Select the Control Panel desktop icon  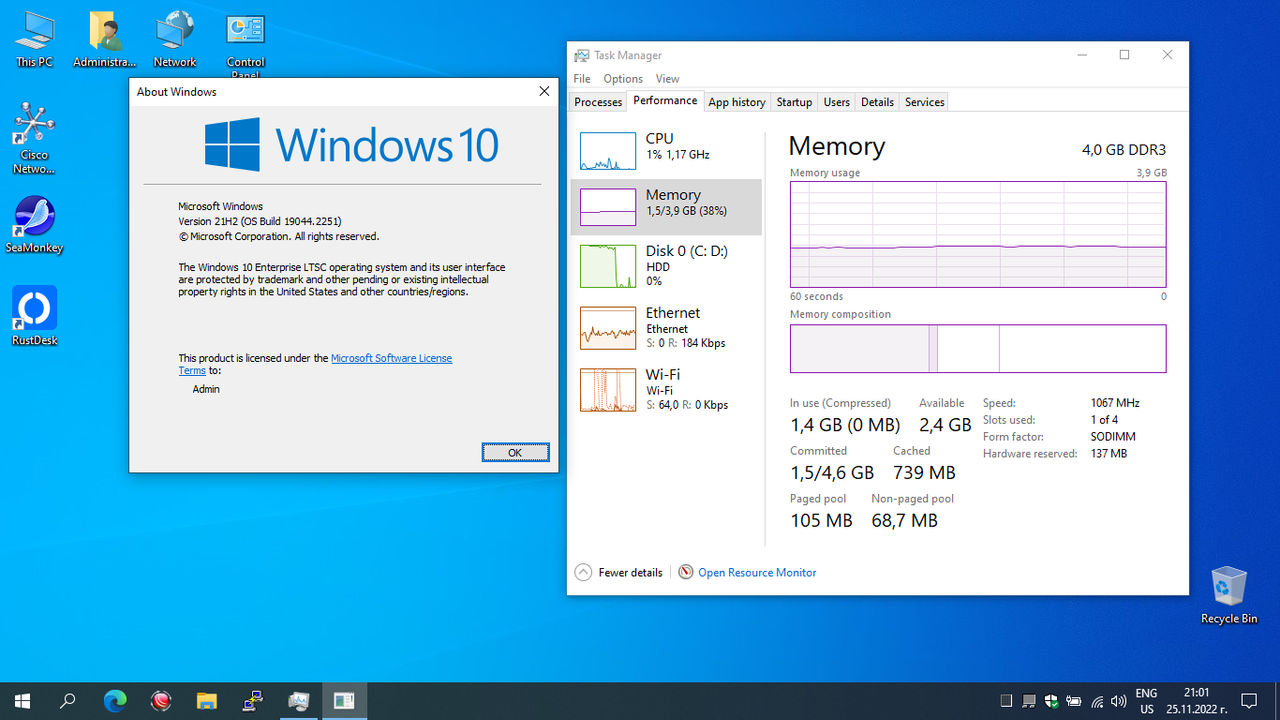245,45
